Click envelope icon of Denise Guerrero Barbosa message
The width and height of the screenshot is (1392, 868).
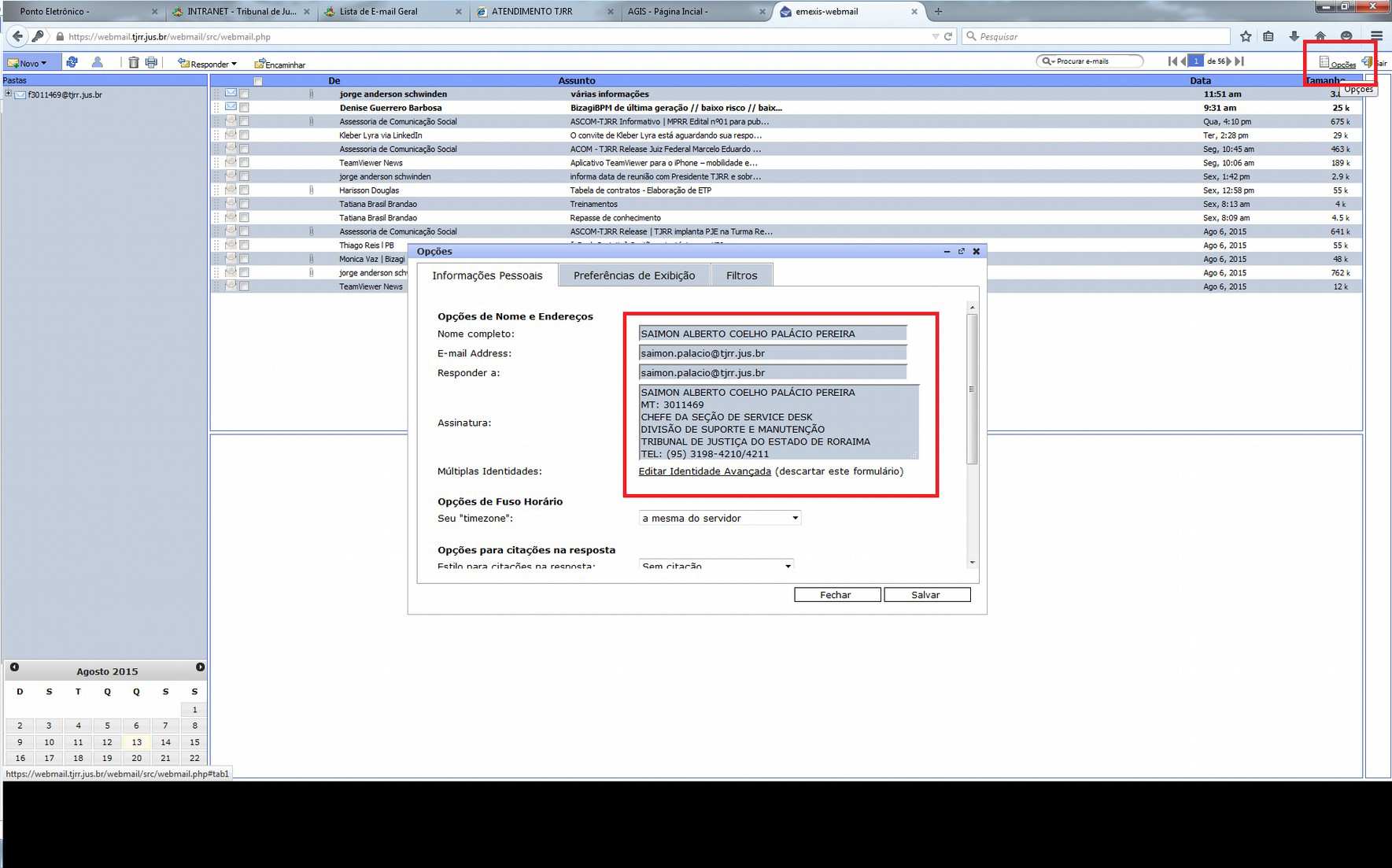231,107
